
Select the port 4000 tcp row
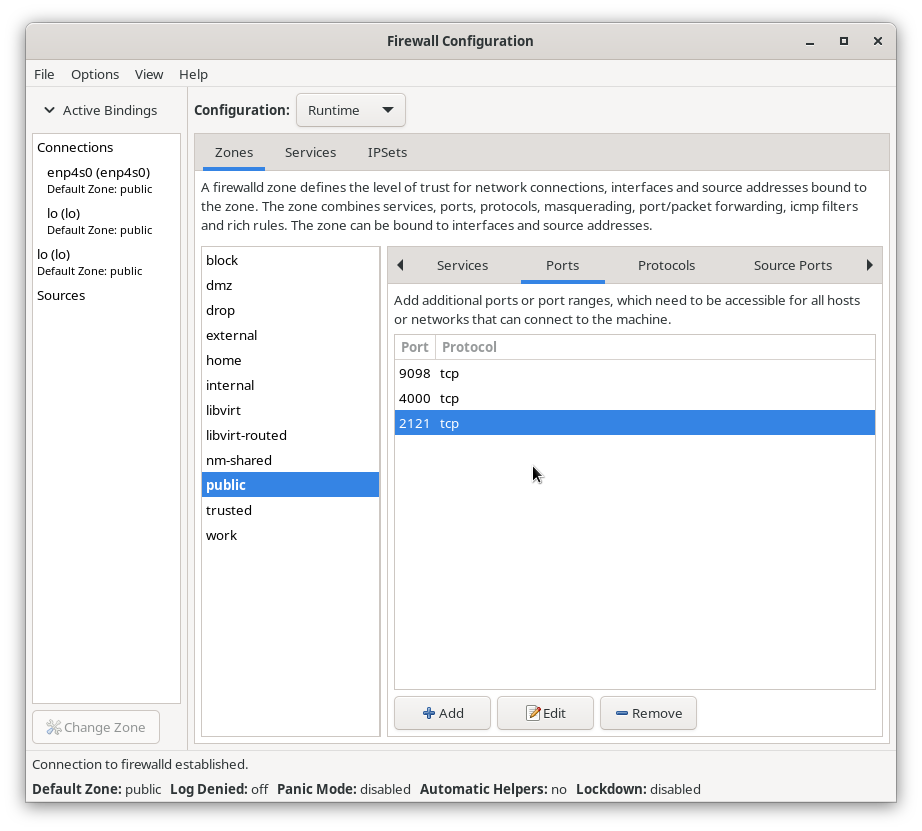coord(634,398)
